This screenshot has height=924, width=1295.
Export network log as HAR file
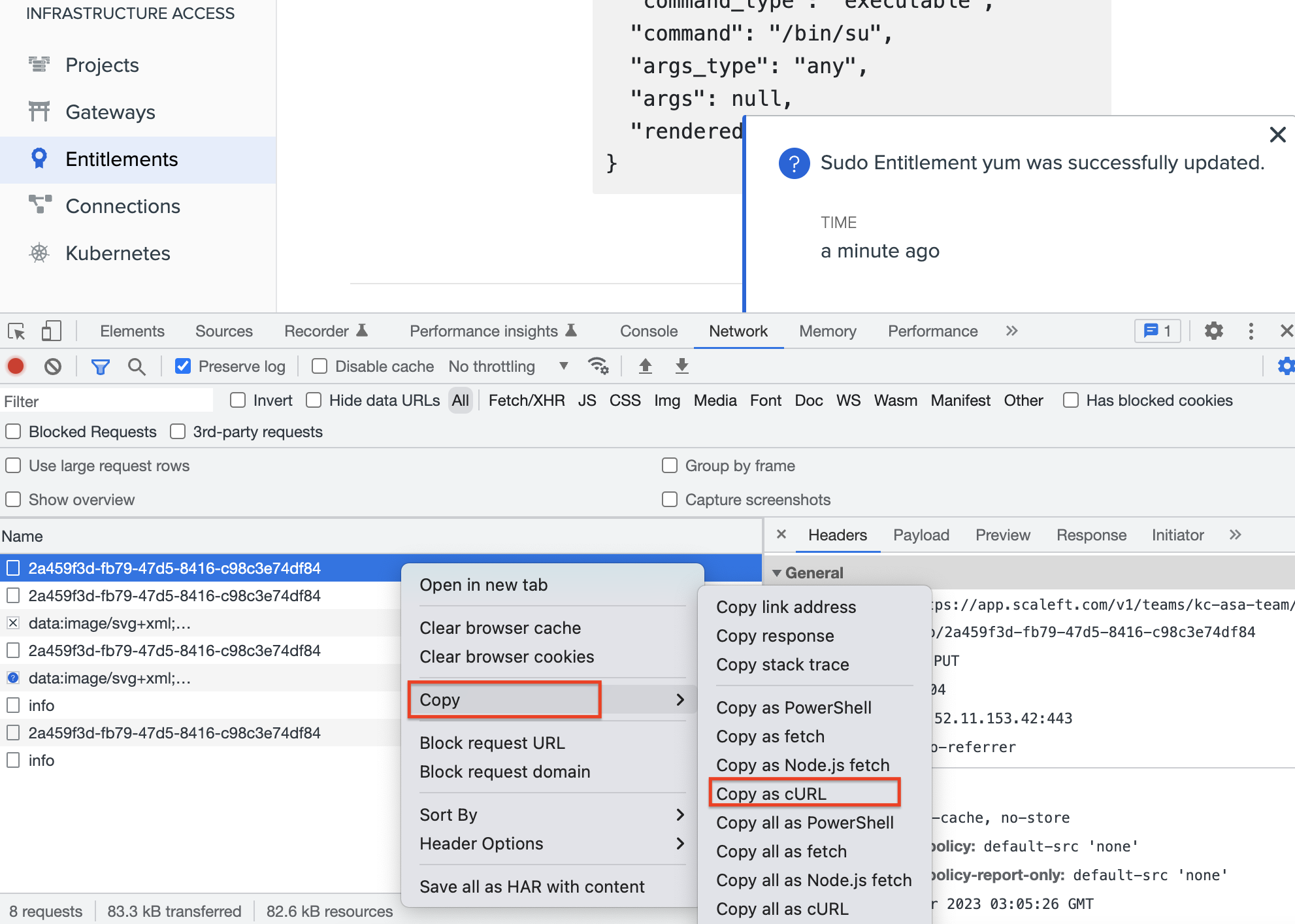pos(681,366)
